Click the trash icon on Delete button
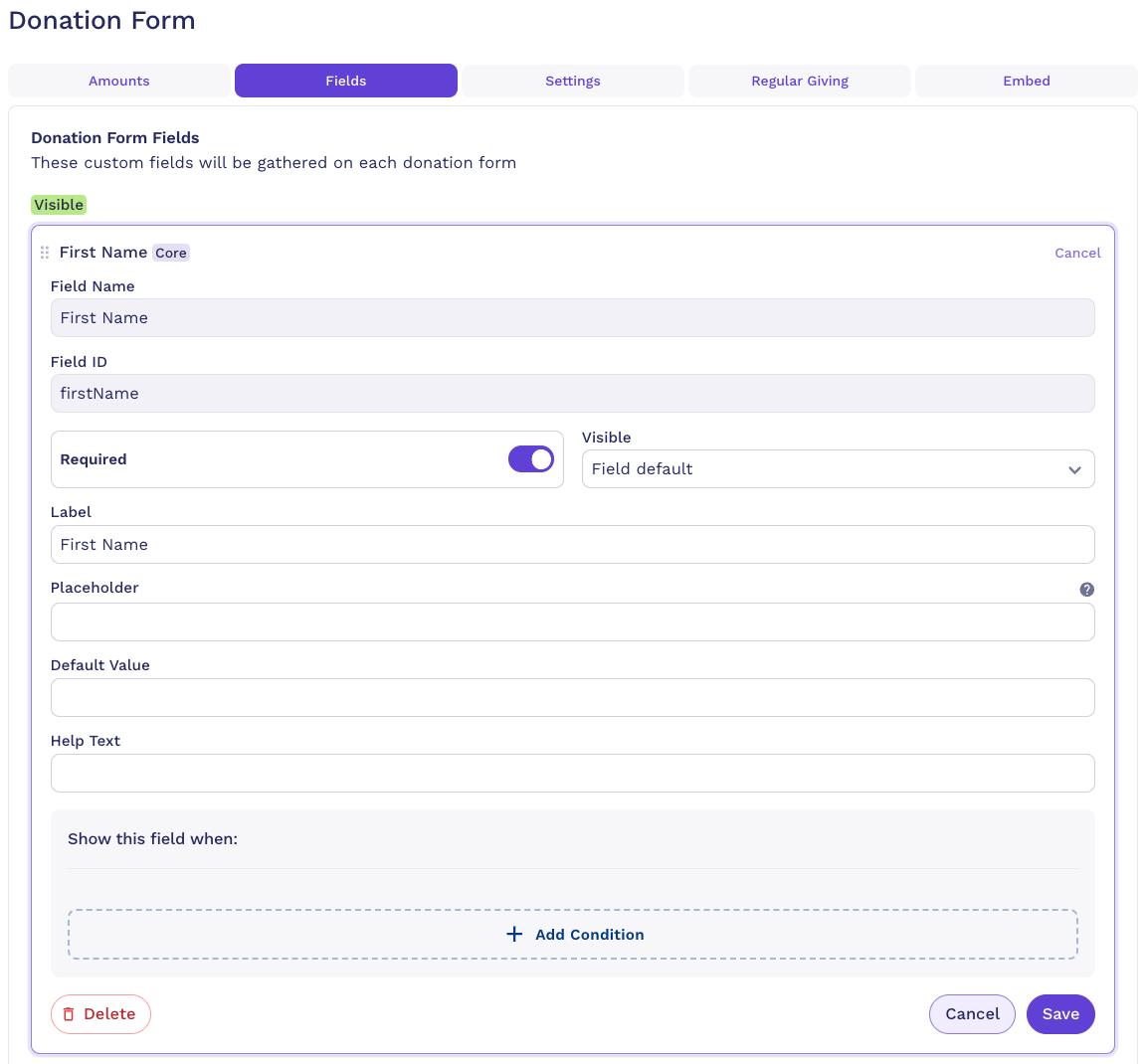The height and width of the screenshot is (1064, 1146). click(69, 1014)
